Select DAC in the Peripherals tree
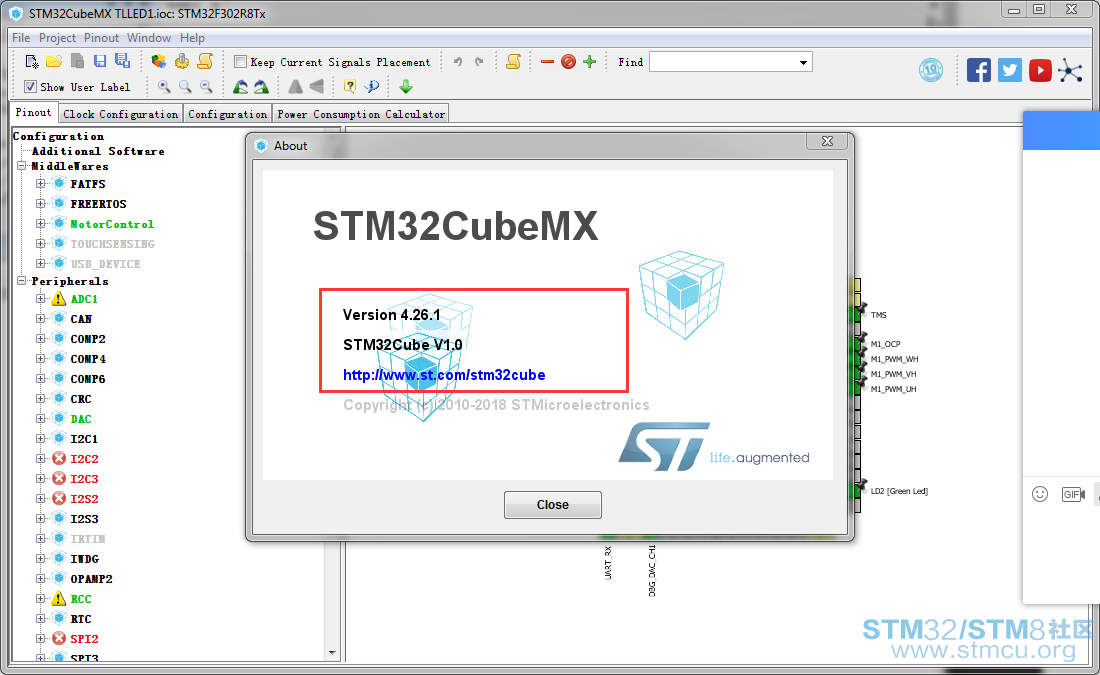 click(81, 419)
